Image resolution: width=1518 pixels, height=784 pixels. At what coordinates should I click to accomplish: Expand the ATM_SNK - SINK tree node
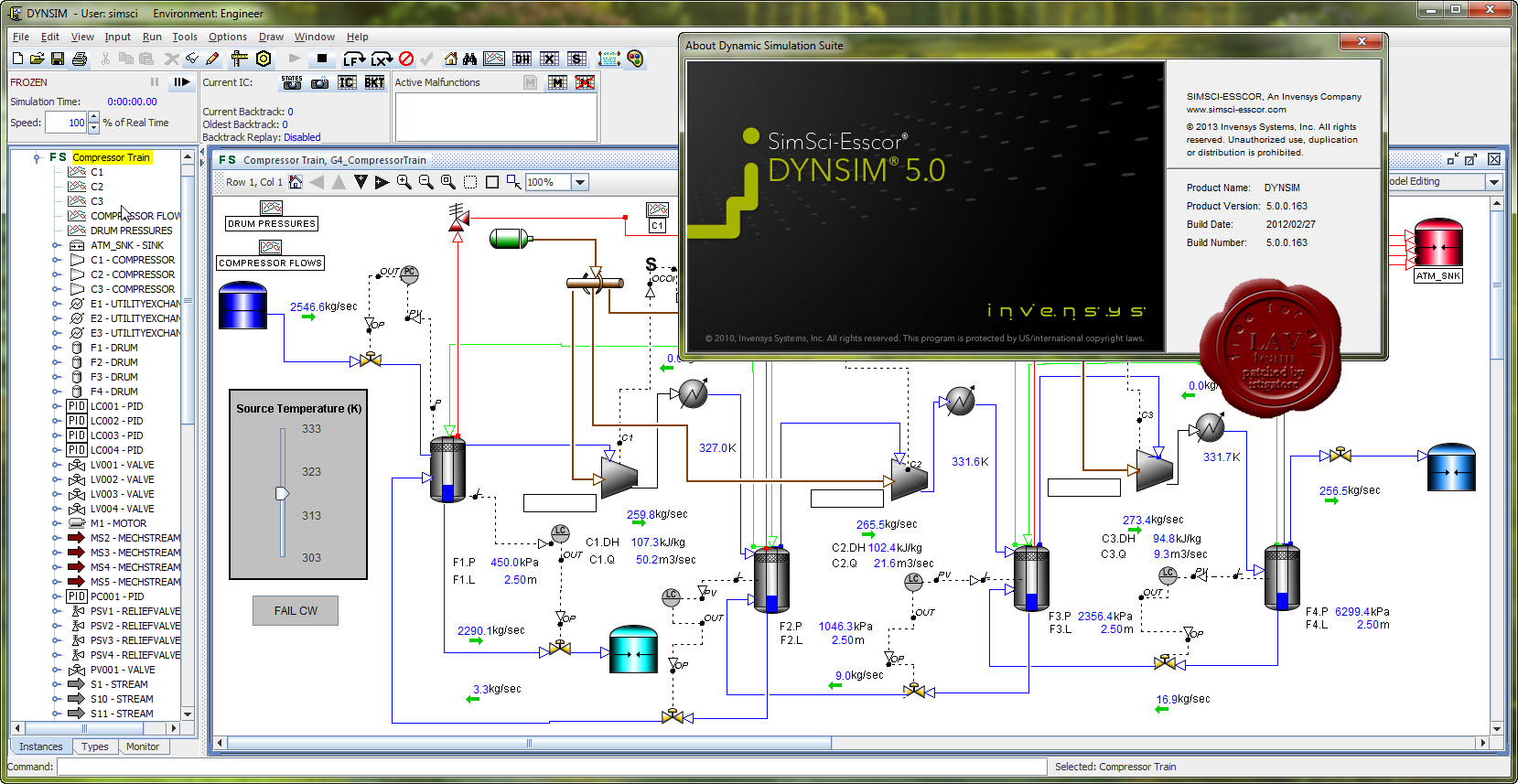coord(56,245)
